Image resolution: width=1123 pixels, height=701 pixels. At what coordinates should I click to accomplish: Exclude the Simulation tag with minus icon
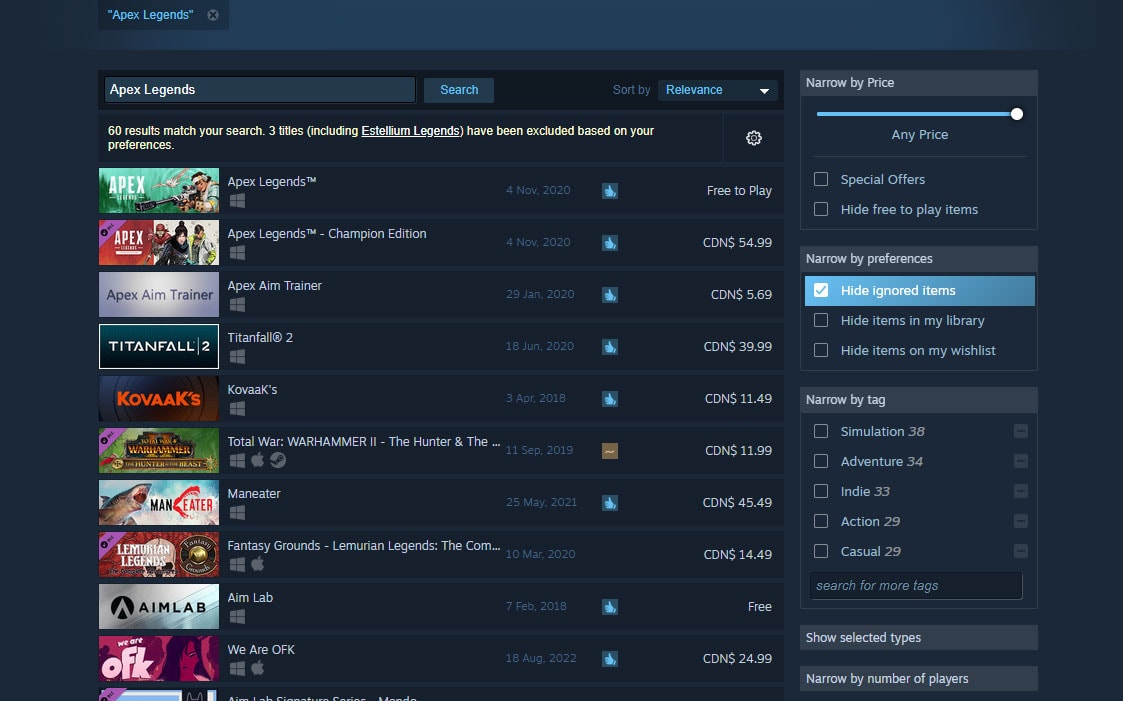tap(1021, 431)
